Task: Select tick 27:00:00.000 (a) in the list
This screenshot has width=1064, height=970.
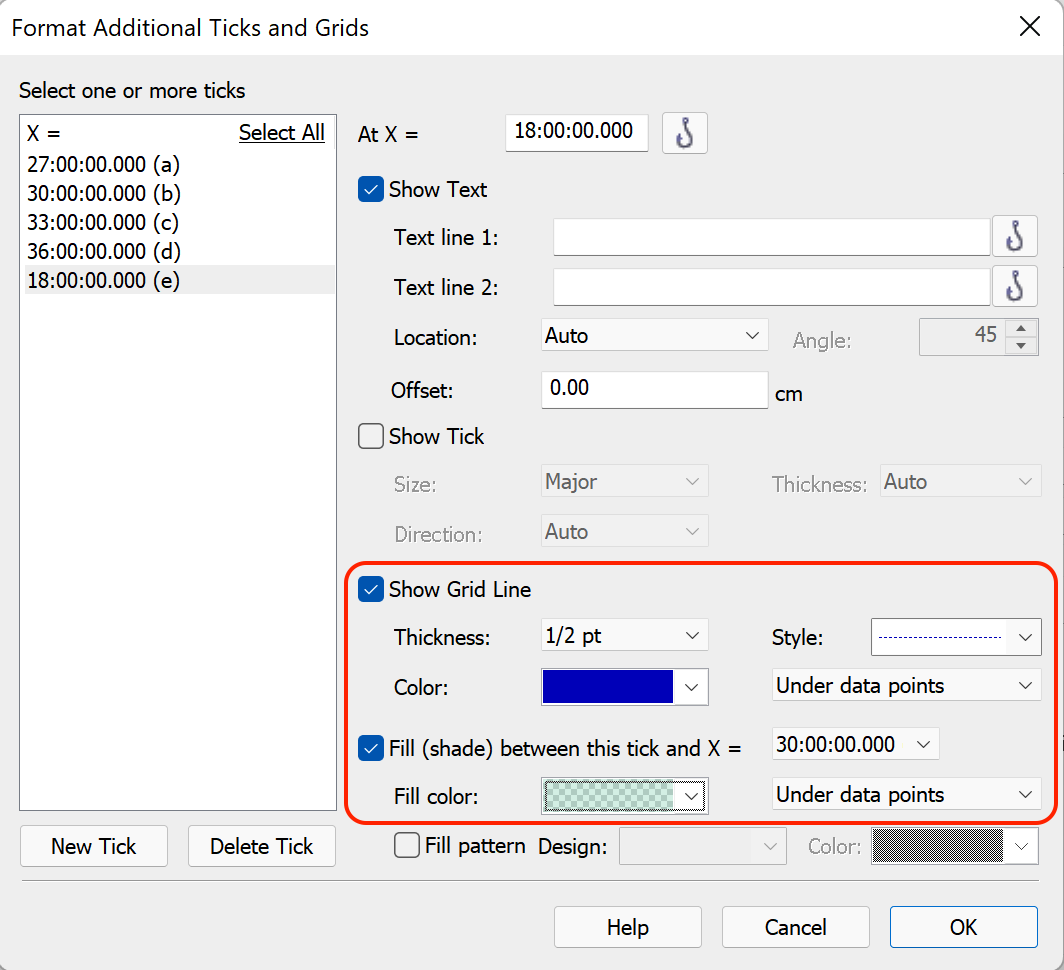Action: point(104,164)
